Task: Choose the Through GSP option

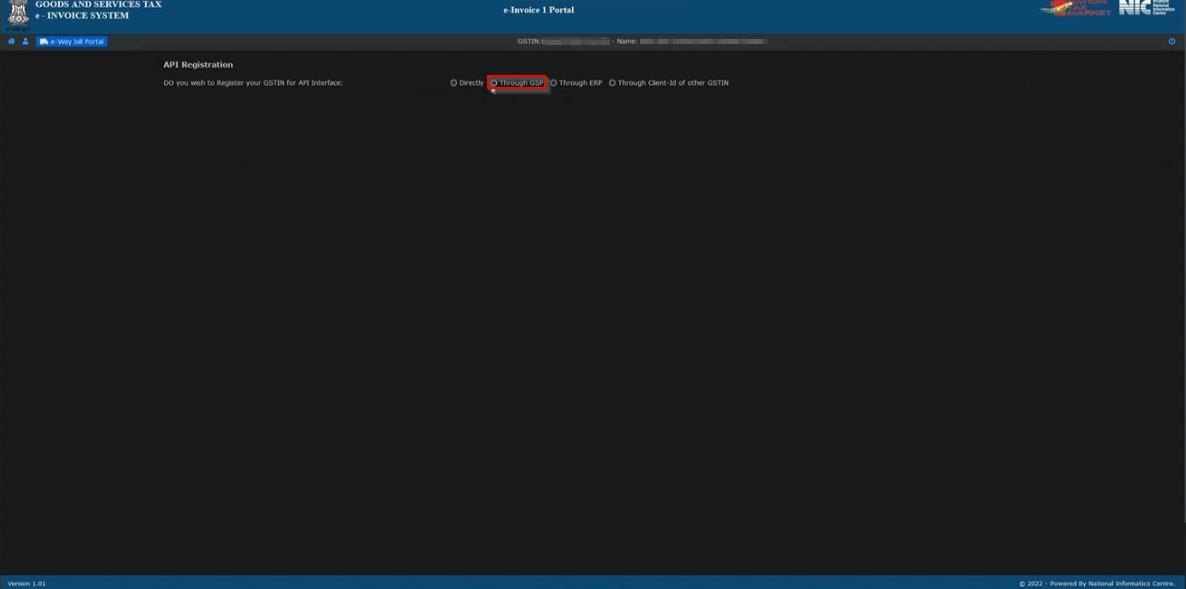Action: [x=493, y=83]
